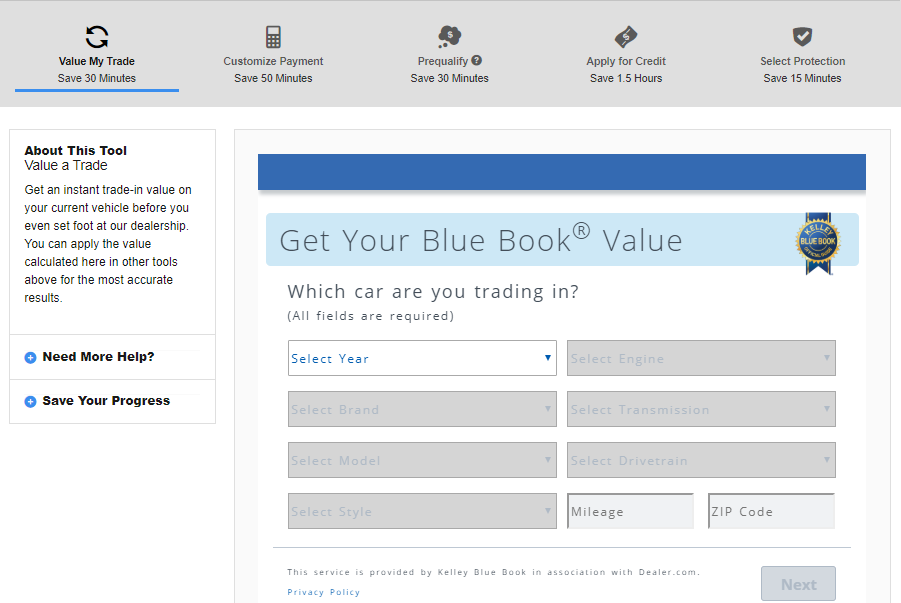
Task: Click the Value My Trade refresh icon
Action: 97,37
